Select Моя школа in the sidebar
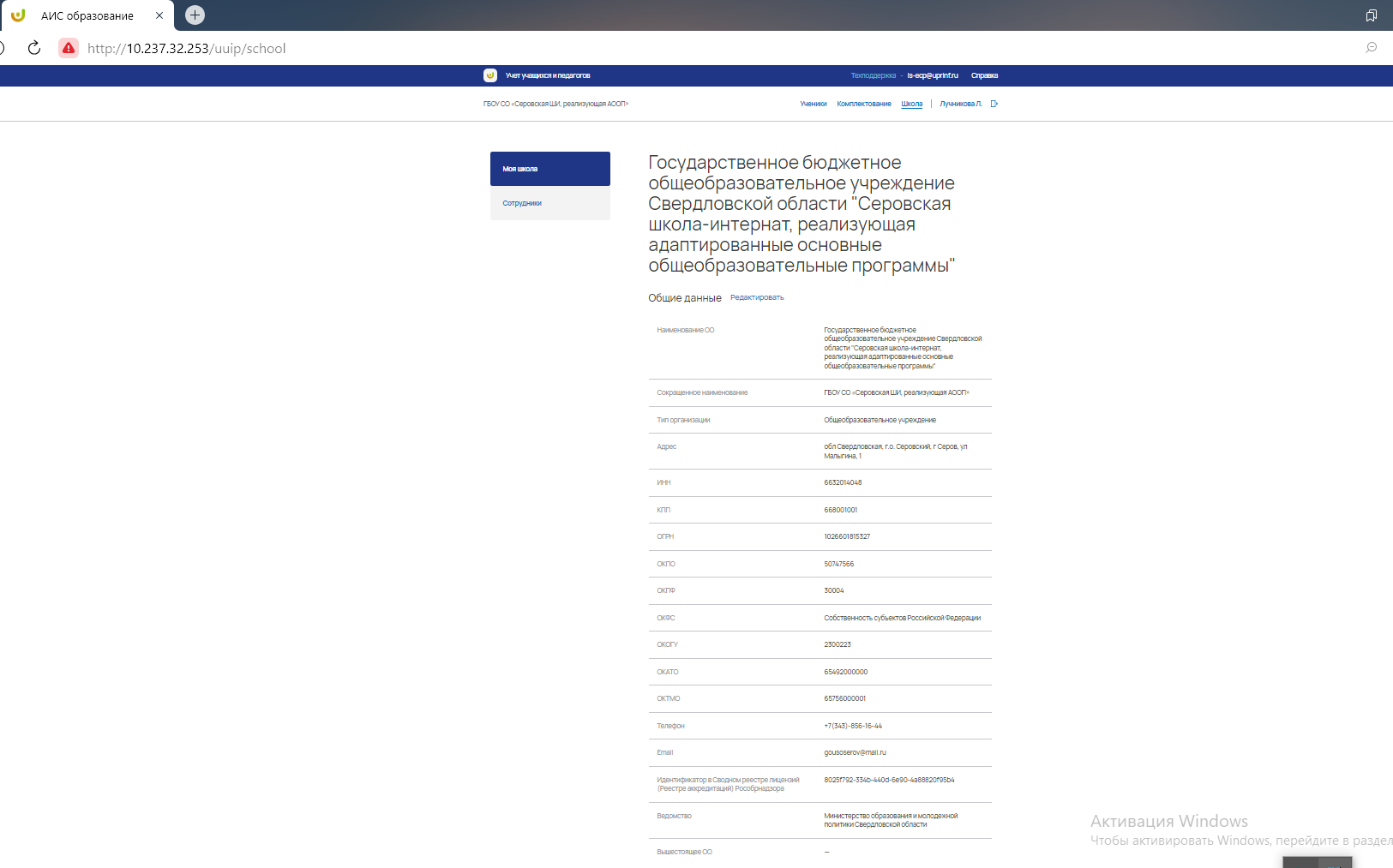The width and height of the screenshot is (1393, 868). (549, 169)
